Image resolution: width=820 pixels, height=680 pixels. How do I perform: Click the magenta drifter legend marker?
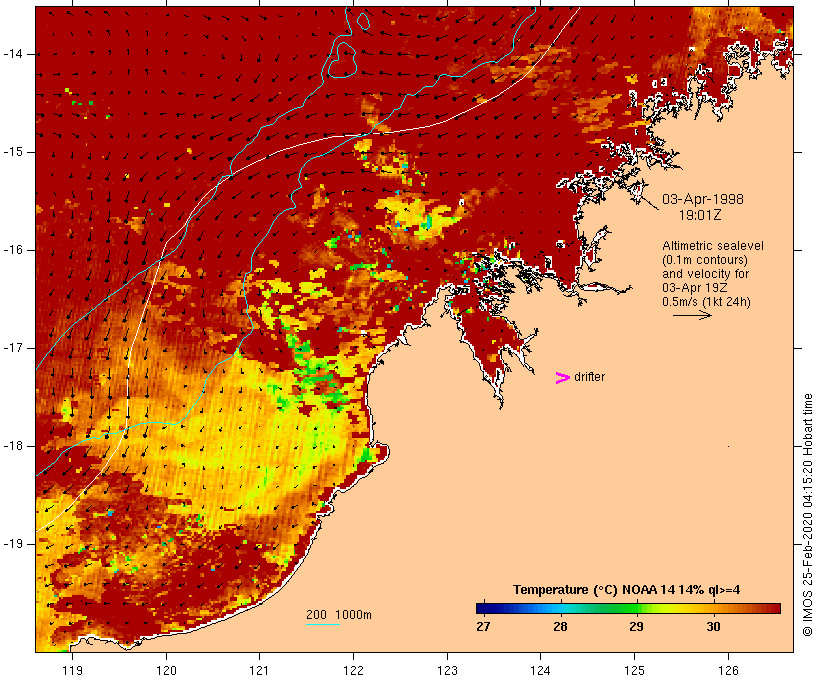[x=563, y=378]
